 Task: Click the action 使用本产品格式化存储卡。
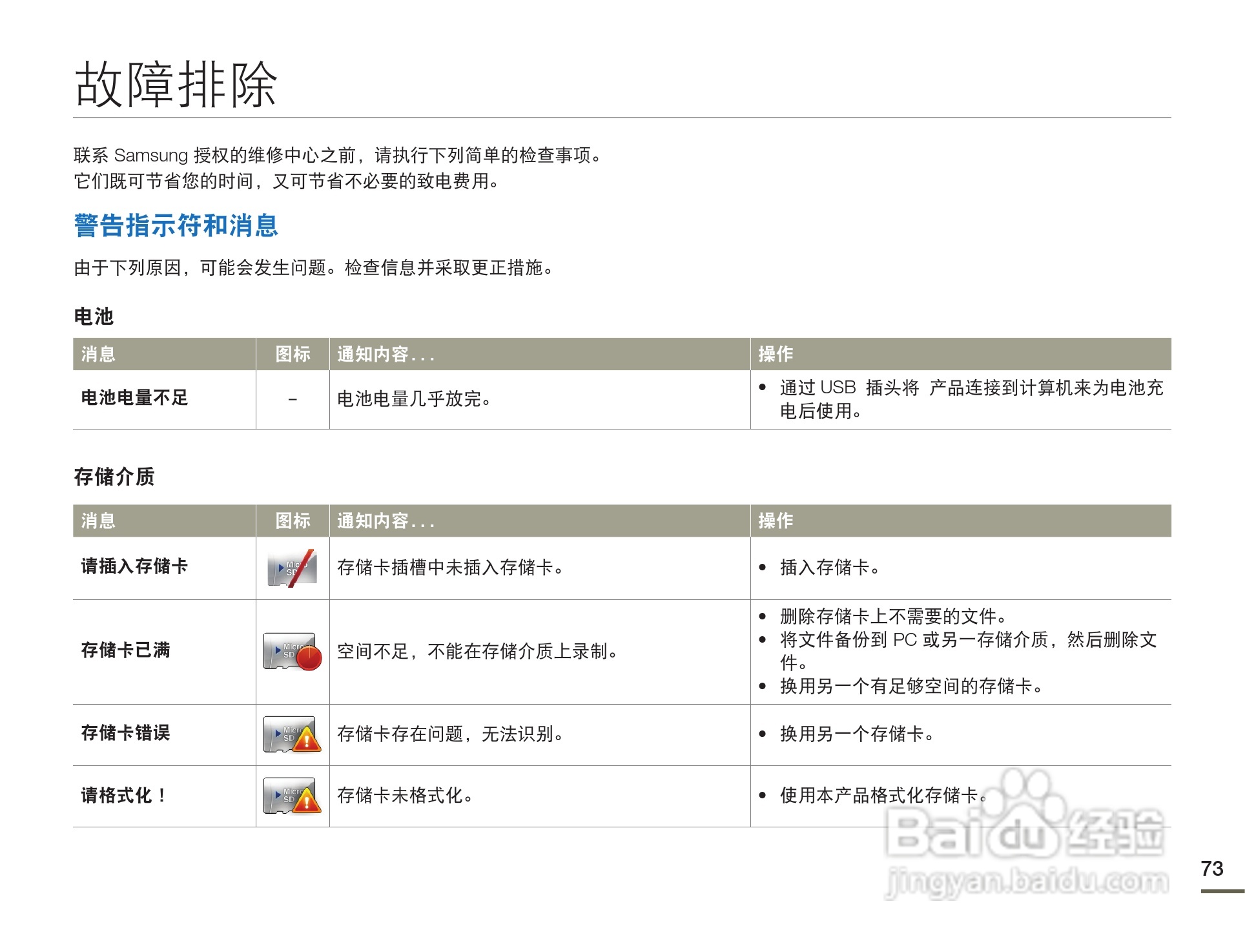[x=884, y=796]
